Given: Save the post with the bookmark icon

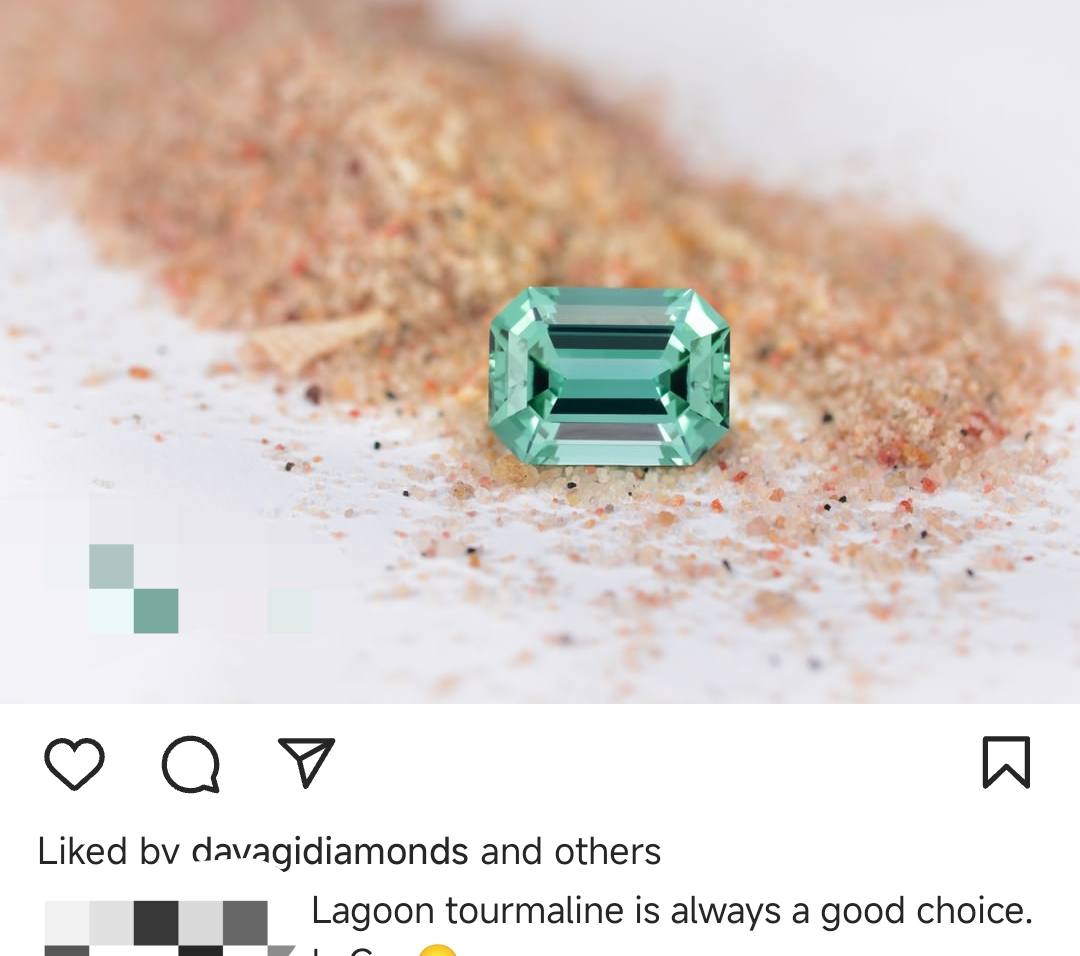Looking at the screenshot, I should click(x=1006, y=762).
